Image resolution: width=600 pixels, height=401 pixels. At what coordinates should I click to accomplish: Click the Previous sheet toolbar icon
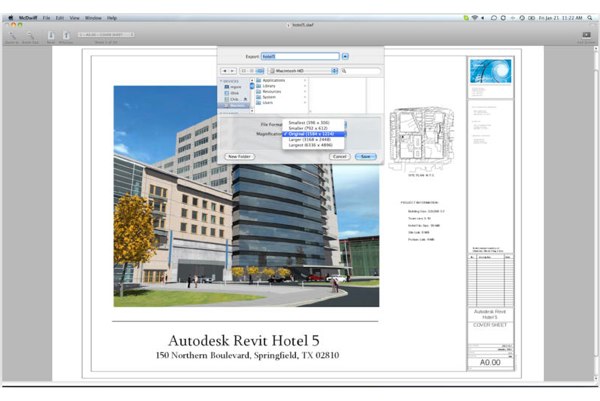click(x=66, y=36)
